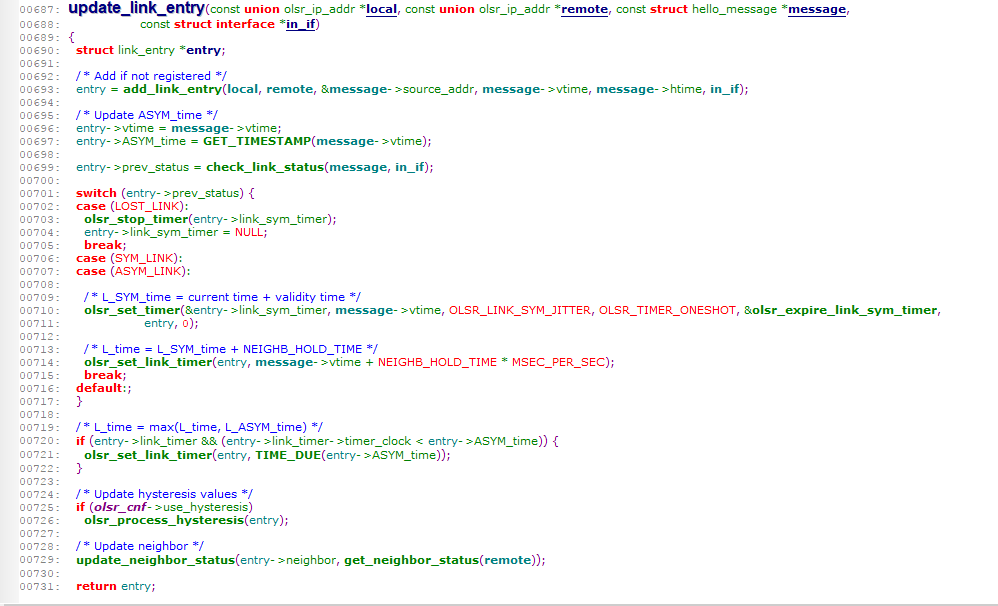Click the comment 'Add if not registered'
998x606 pixels.
coord(151,76)
